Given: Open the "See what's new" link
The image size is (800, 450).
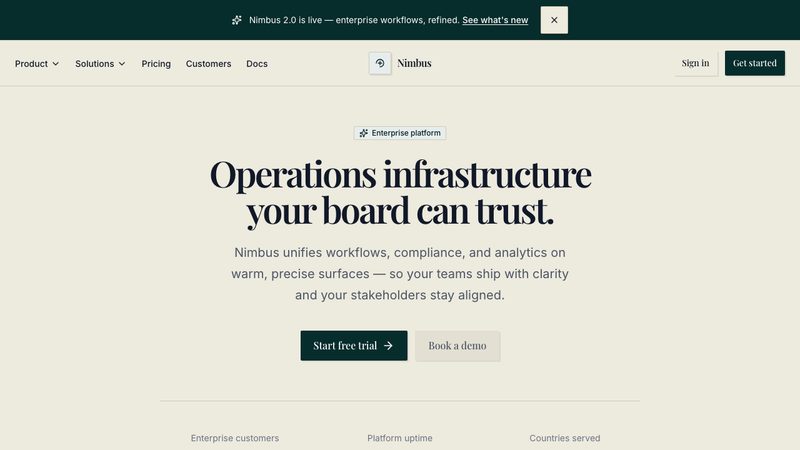Looking at the screenshot, I should [x=495, y=20].
